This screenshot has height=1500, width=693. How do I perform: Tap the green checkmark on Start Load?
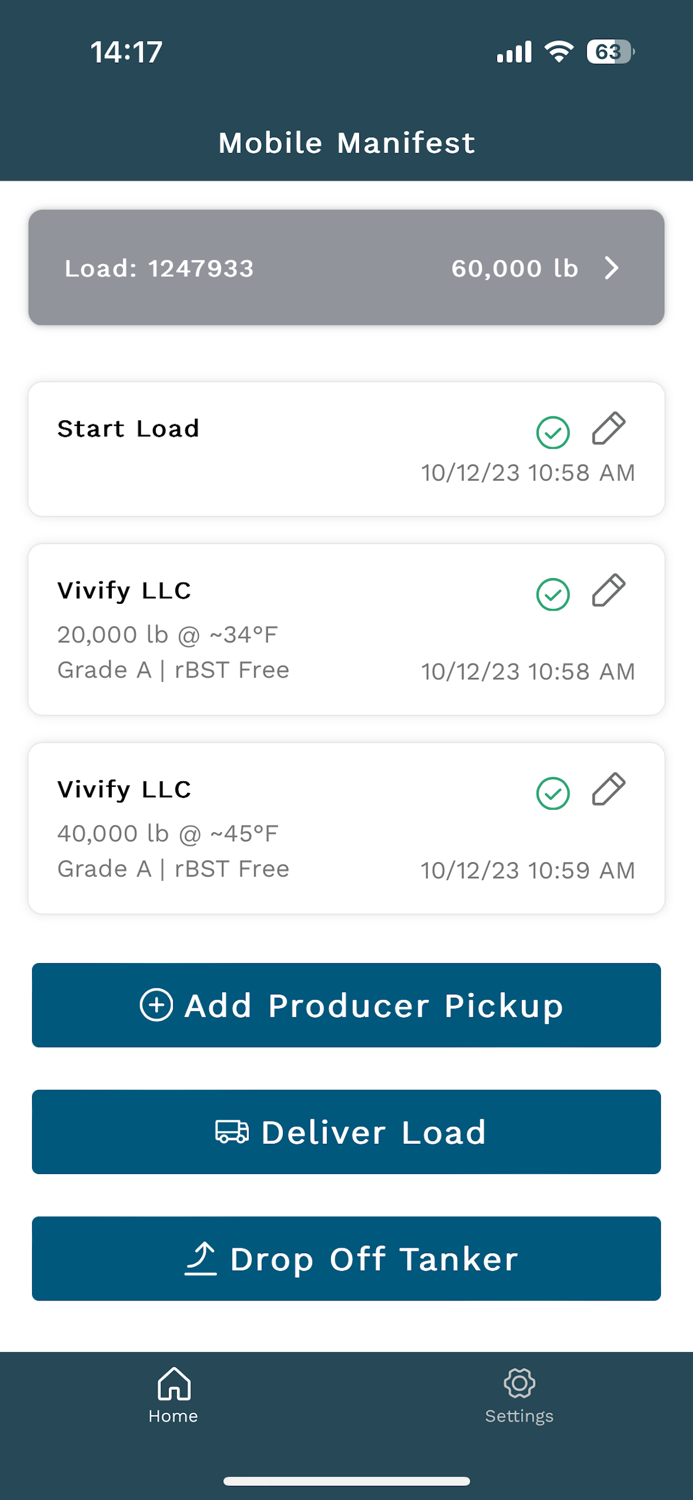[x=553, y=433]
